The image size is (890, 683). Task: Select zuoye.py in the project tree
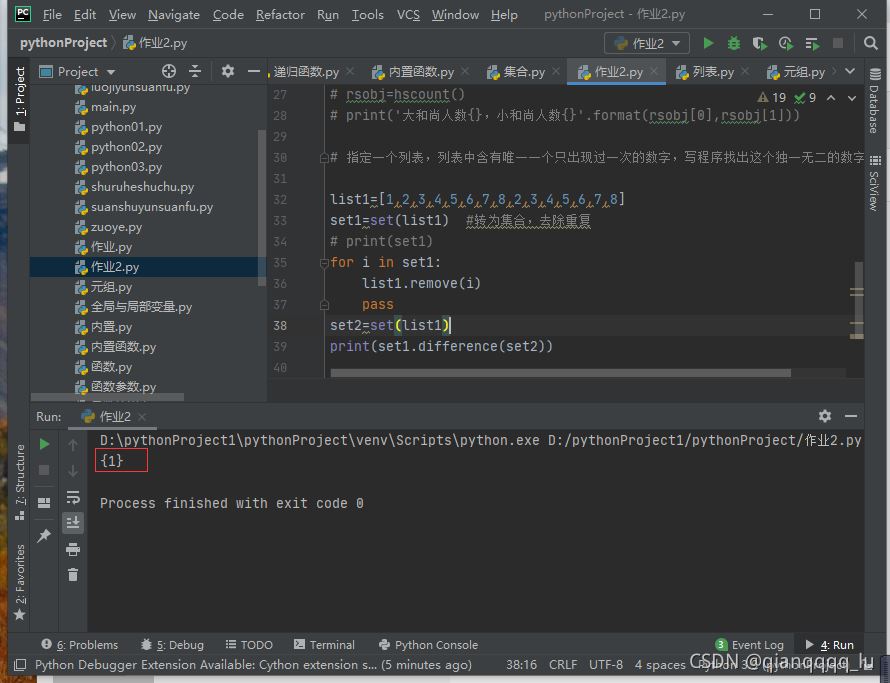coord(116,227)
